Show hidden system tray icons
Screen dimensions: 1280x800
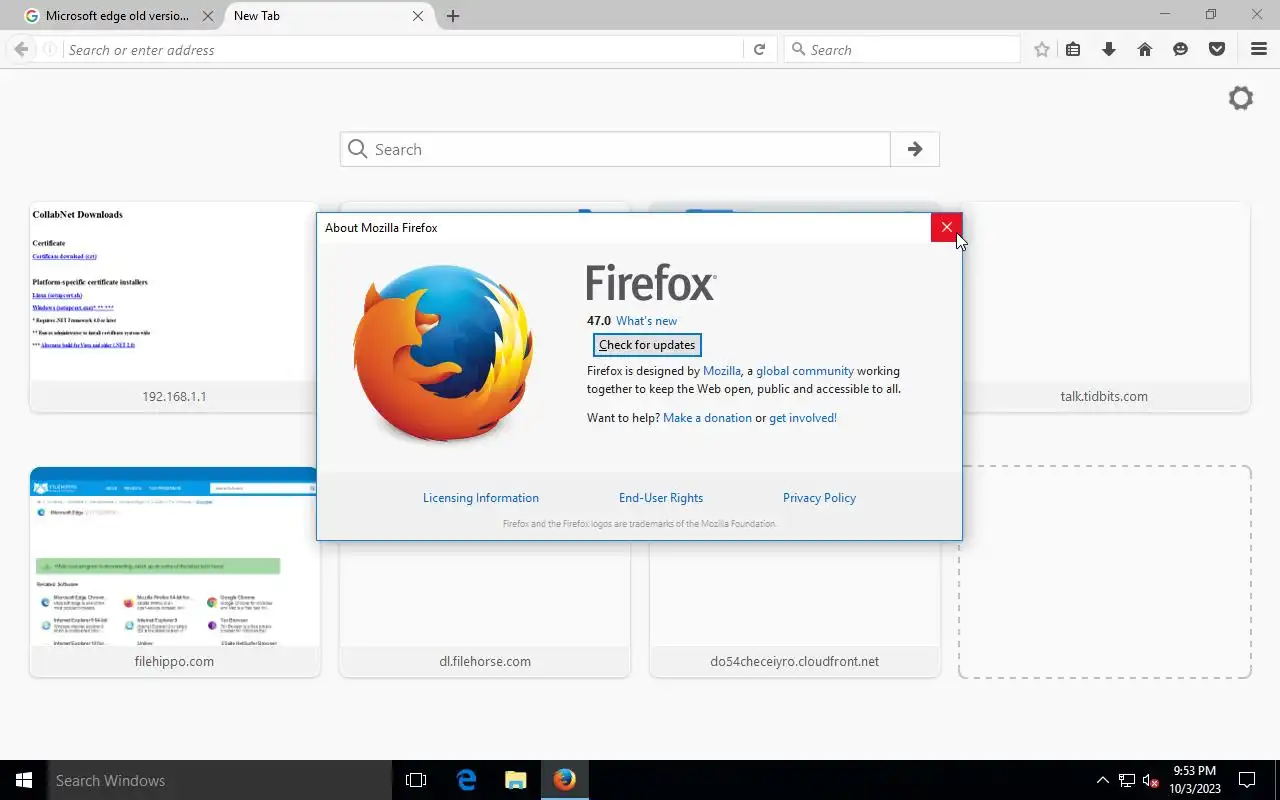[x=1103, y=780]
